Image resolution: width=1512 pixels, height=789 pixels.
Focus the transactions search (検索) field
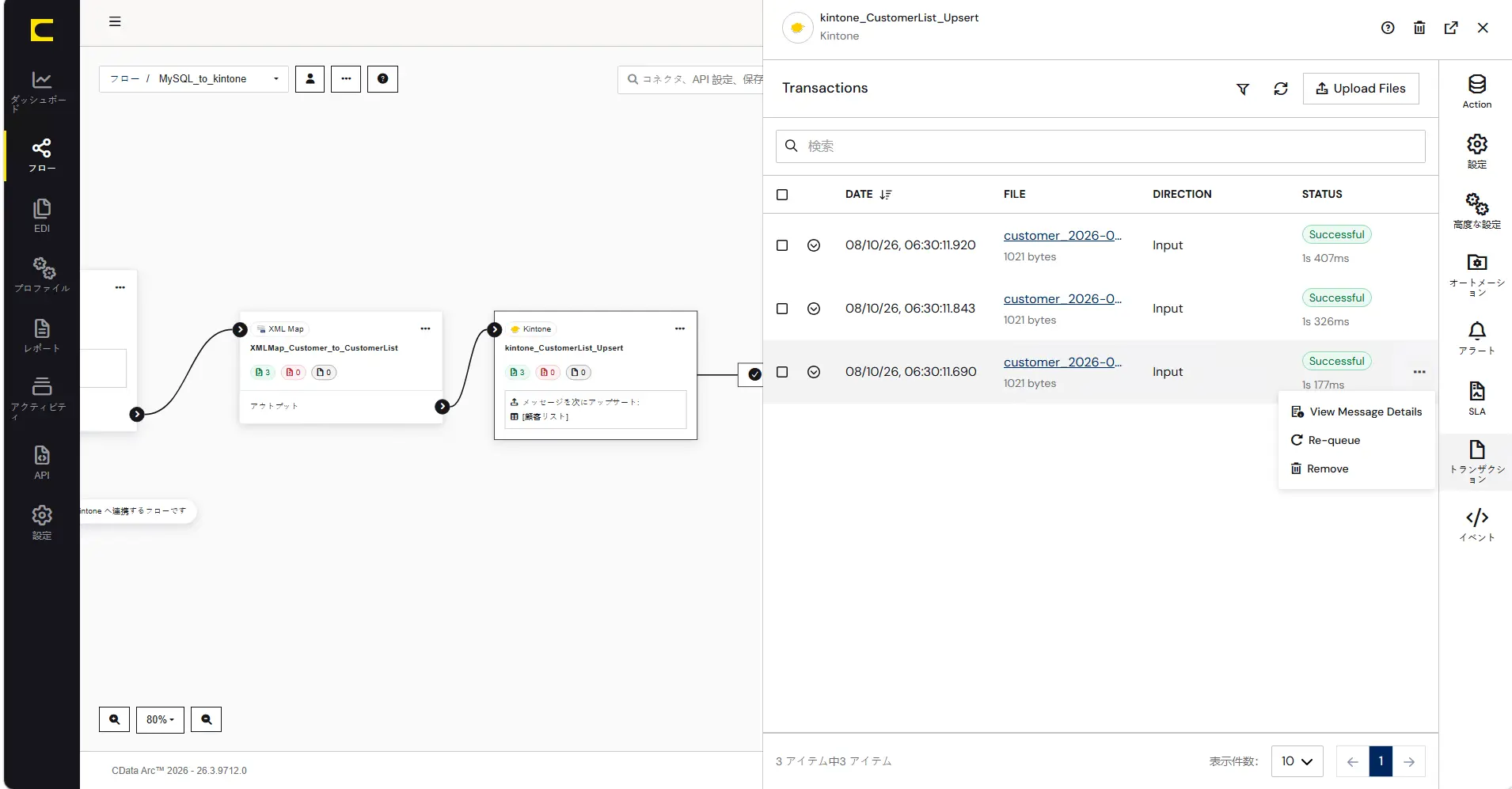1100,146
